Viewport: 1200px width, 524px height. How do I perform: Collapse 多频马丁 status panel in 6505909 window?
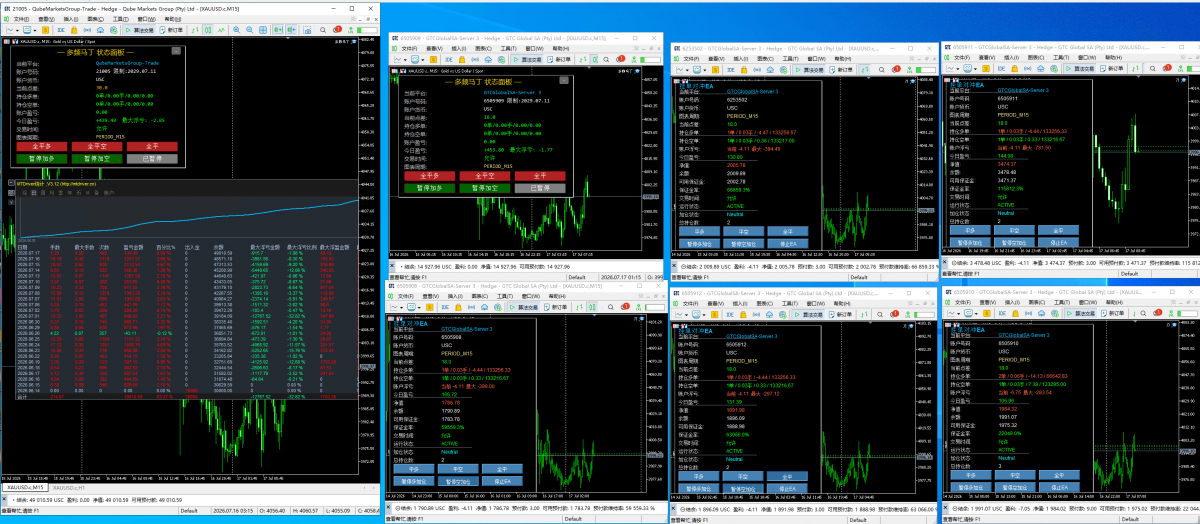[564, 81]
